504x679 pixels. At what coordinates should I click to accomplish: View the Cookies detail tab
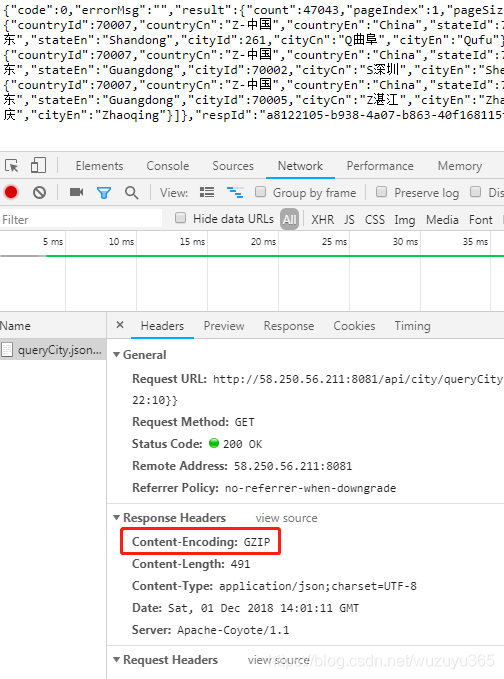354,326
